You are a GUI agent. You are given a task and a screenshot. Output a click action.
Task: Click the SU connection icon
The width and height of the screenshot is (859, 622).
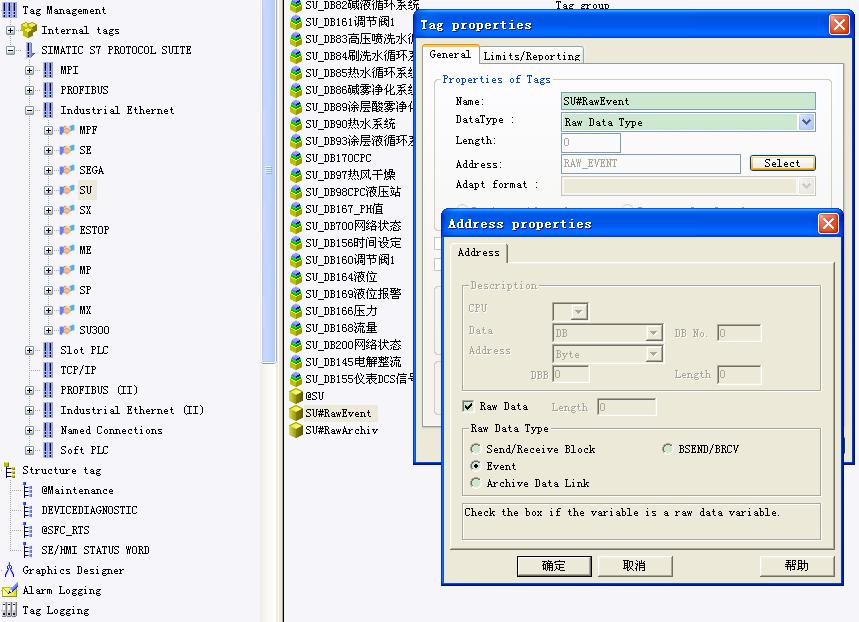67,190
